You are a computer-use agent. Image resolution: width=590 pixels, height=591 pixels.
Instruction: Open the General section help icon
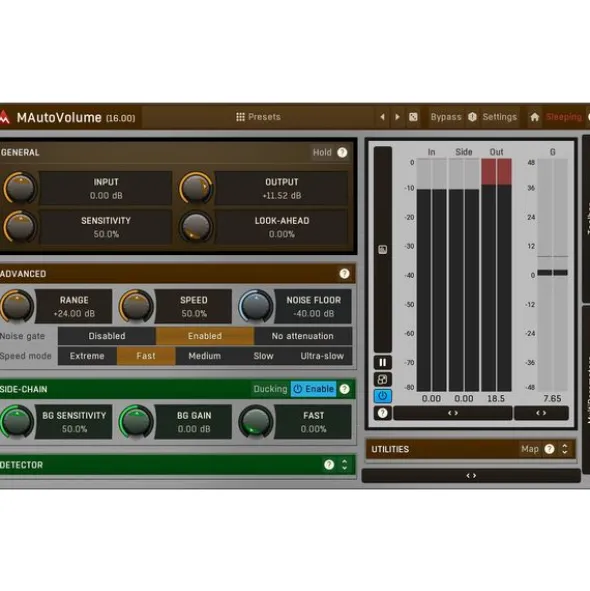(342, 152)
